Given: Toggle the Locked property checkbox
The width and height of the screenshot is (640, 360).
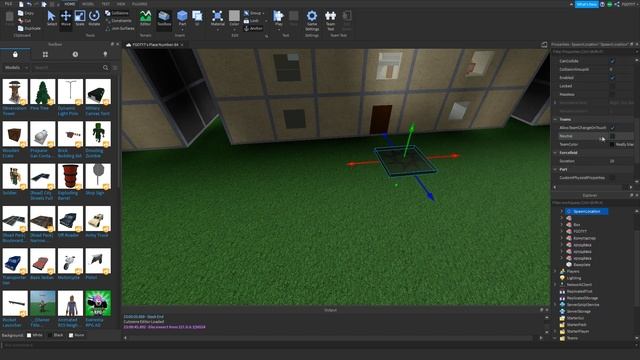Looking at the screenshot, I should 612,86.
